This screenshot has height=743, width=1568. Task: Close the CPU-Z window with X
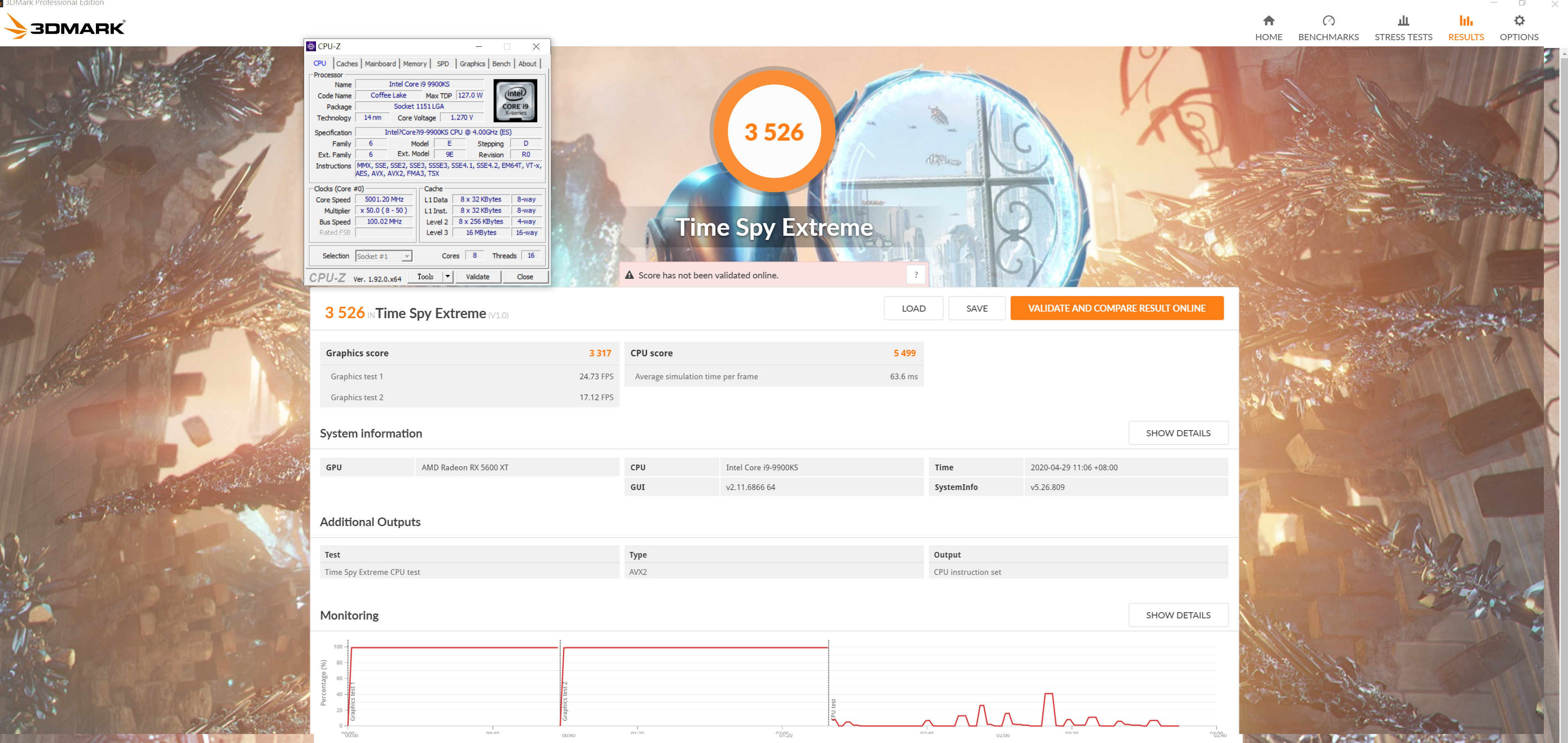(x=536, y=46)
